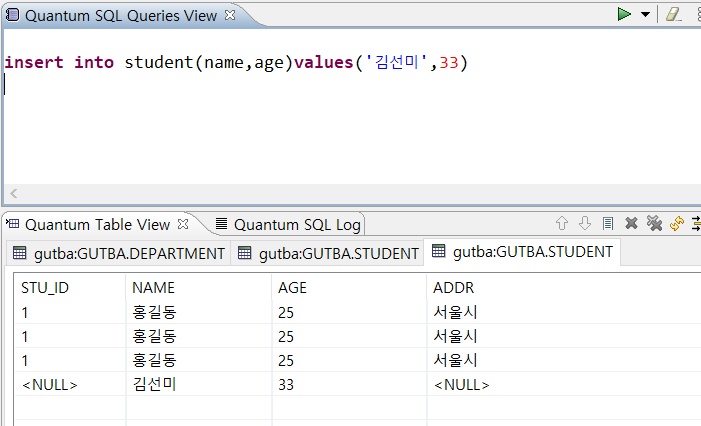Switch to the Quantum Table View tab

tap(97, 224)
